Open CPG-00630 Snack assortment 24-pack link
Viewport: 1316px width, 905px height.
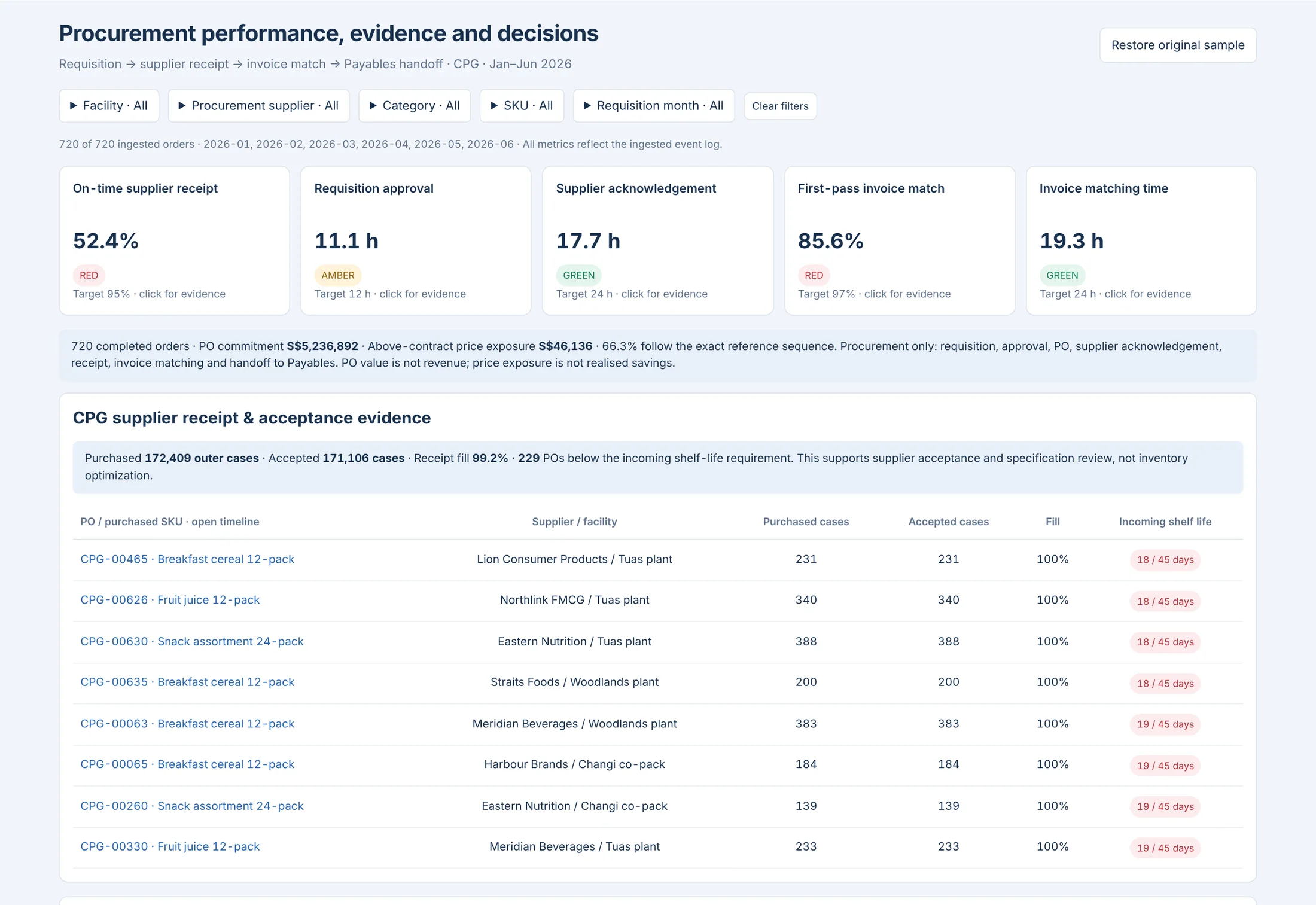[192, 641]
